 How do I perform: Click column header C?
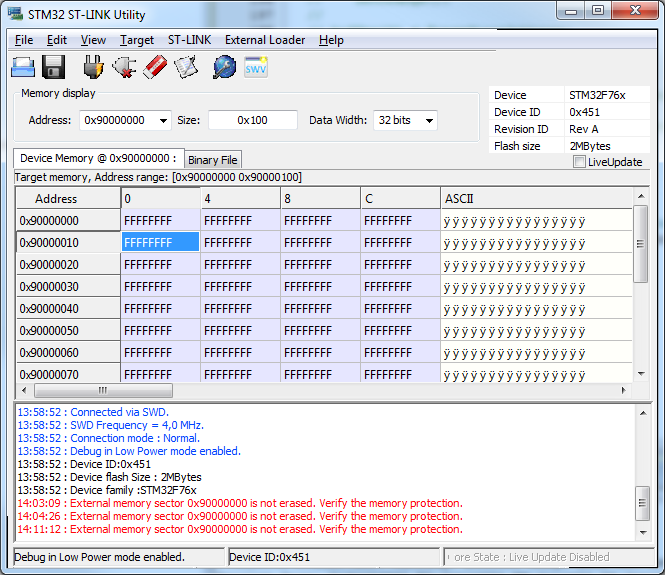point(400,198)
